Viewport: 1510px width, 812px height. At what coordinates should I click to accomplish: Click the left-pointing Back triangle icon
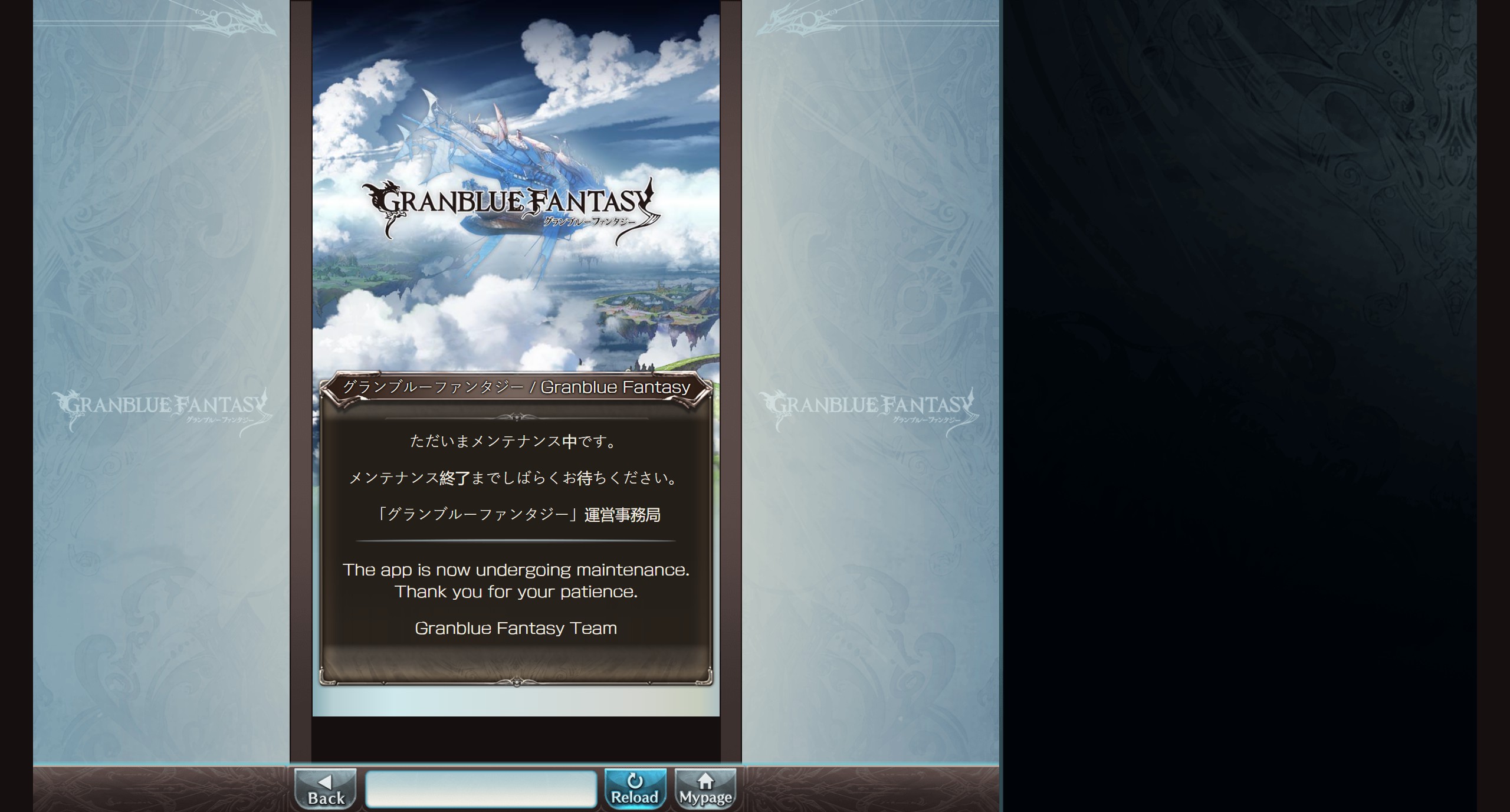(325, 782)
